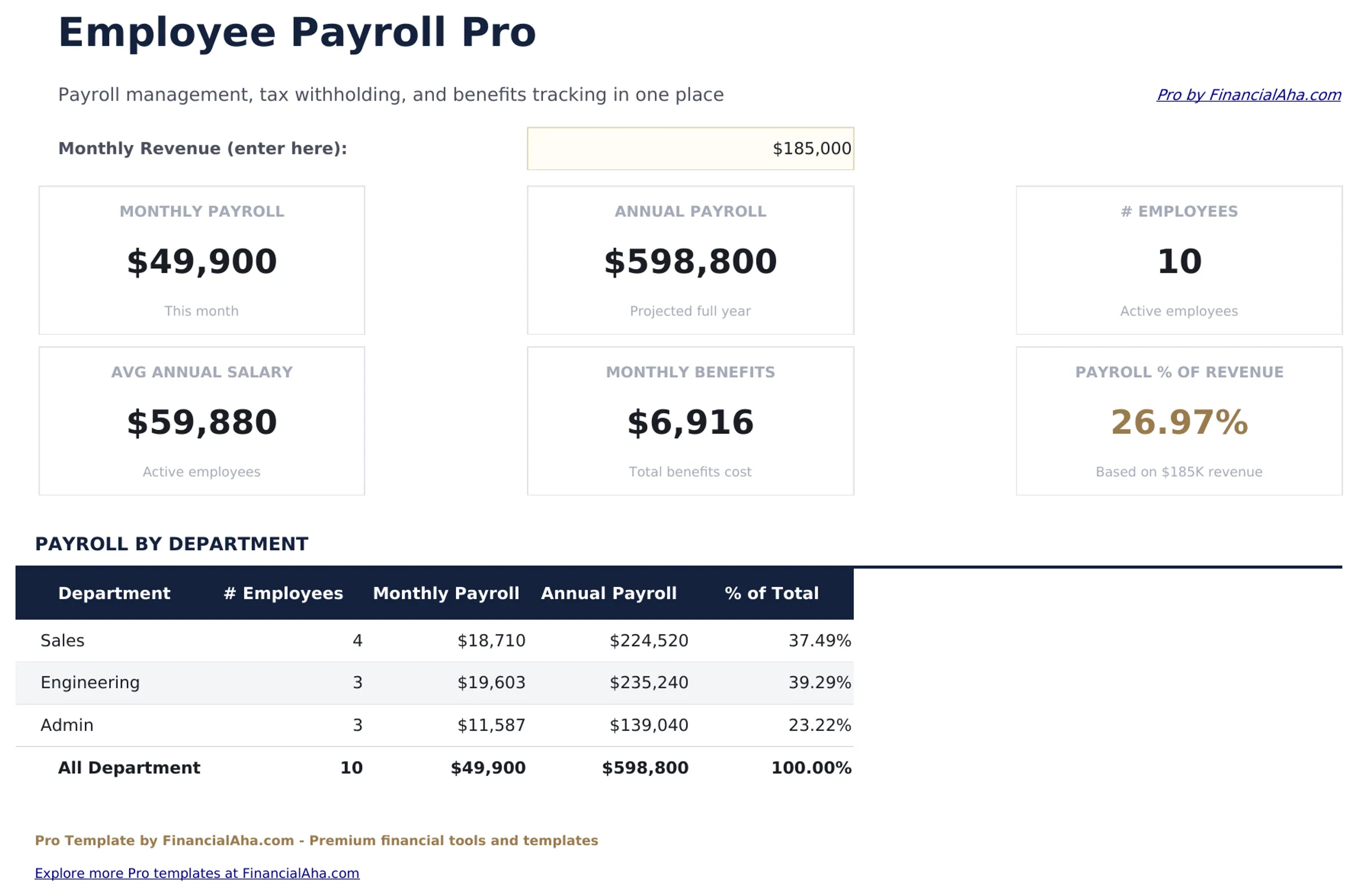
Task: Open Explore more Pro templates link
Action: tap(197, 873)
